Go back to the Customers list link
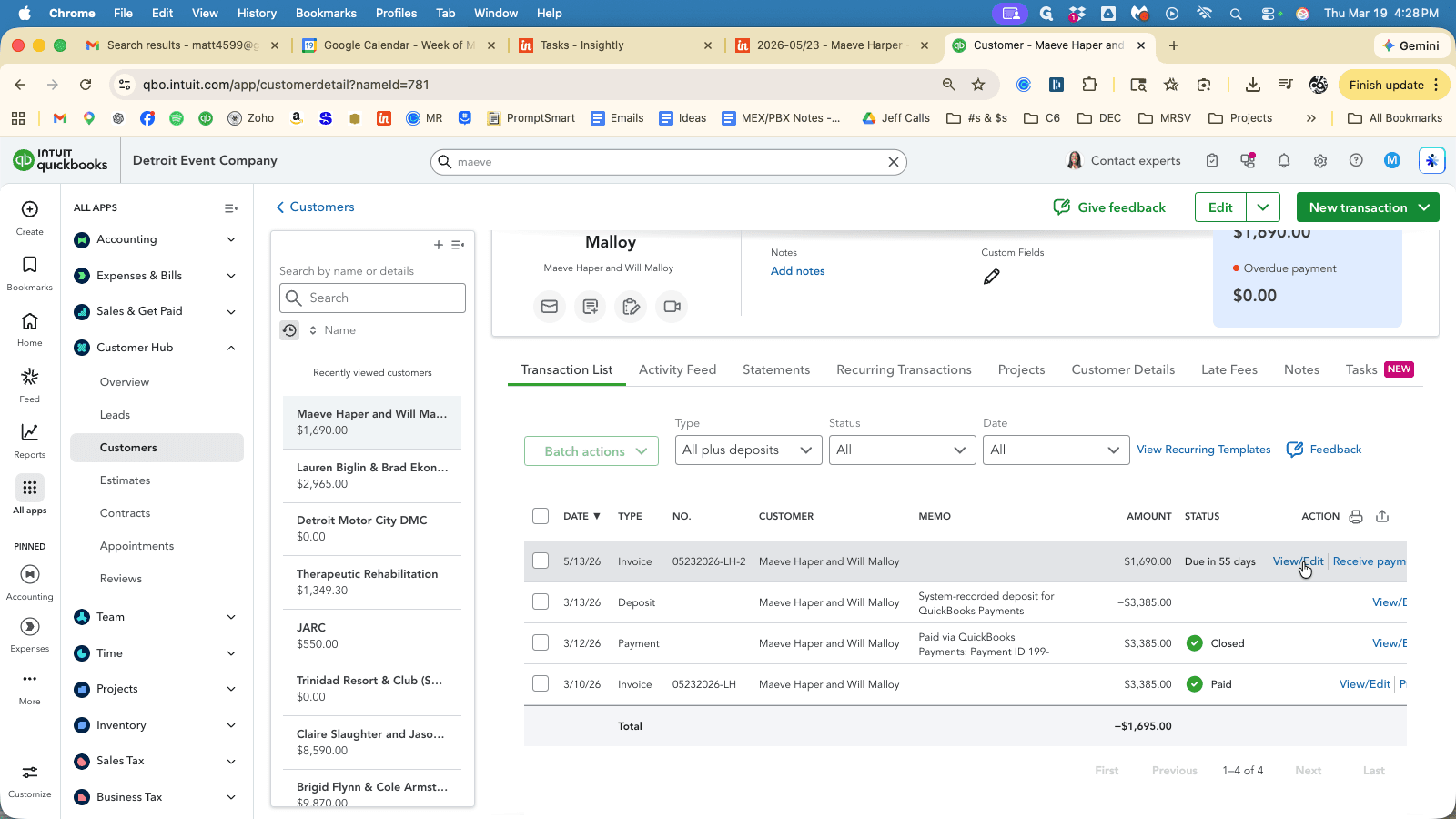Image resolution: width=1456 pixels, height=819 pixels. point(315,207)
